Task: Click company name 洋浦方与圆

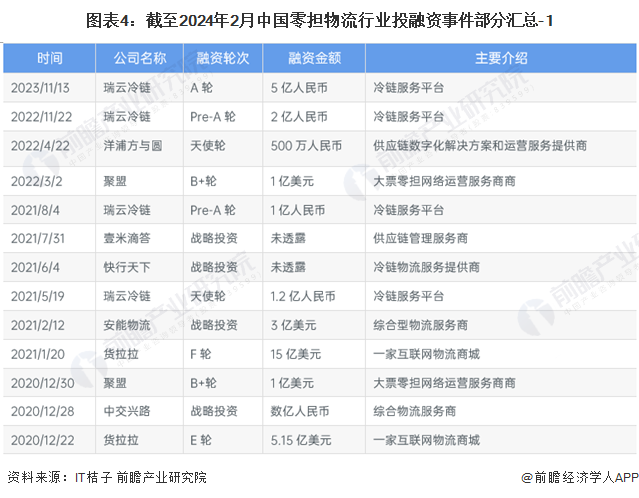Action: tap(133, 146)
